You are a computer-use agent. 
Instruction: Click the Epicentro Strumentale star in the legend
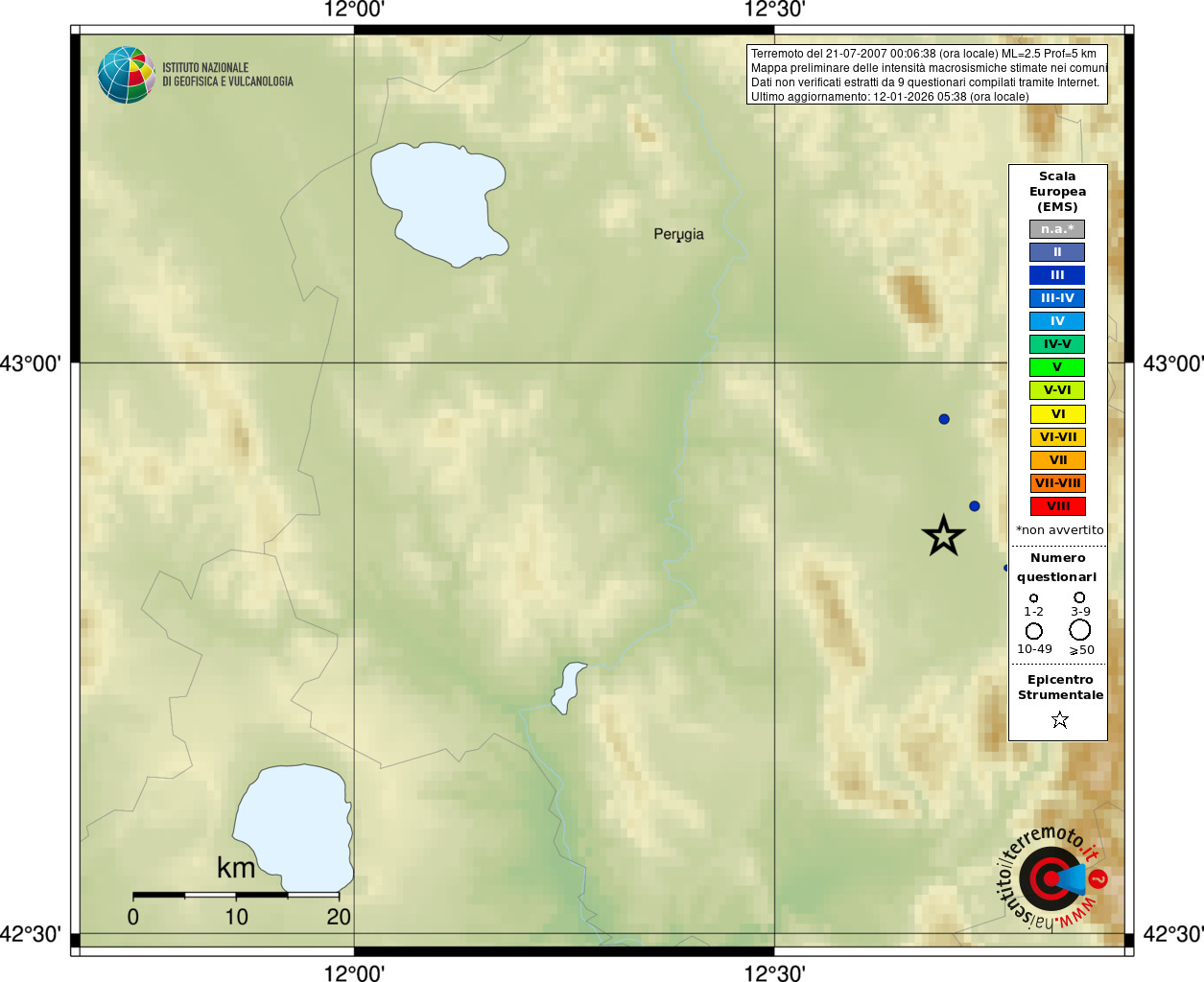[1059, 719]
